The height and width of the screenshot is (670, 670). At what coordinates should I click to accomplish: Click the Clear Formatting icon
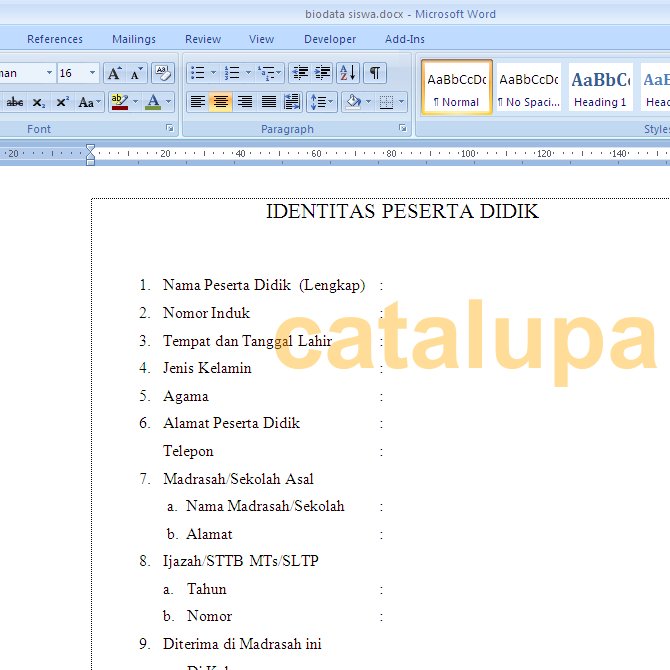click(x=163, y=73)
